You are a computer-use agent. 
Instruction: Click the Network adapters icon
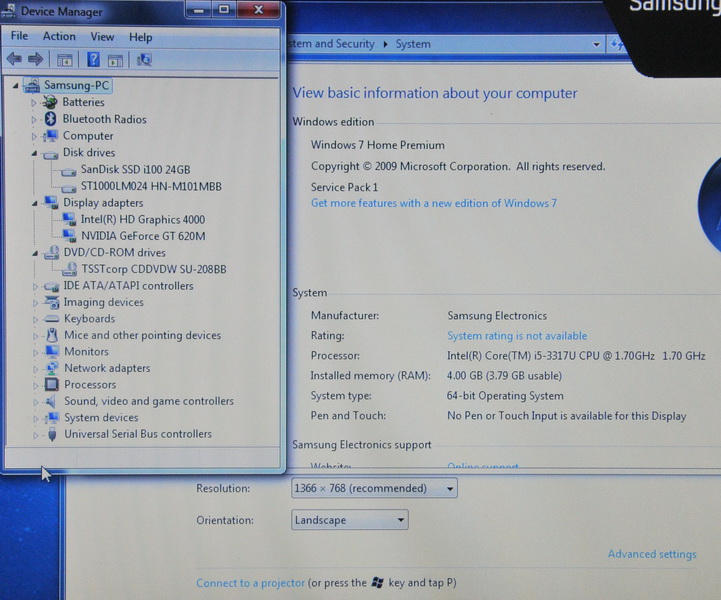point(52,368)
